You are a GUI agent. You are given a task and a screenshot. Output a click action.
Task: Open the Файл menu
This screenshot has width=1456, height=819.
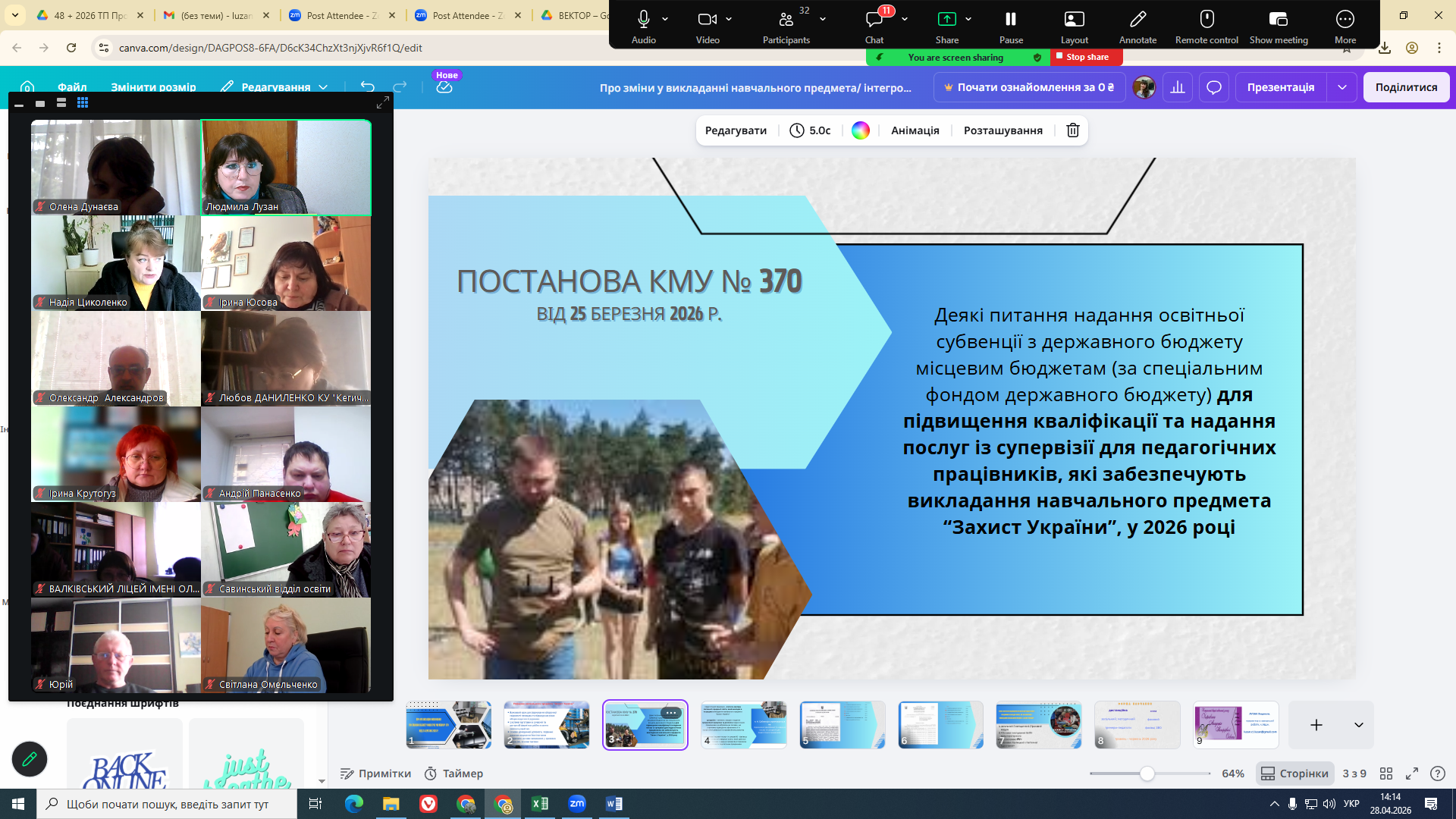click(72, 87)
